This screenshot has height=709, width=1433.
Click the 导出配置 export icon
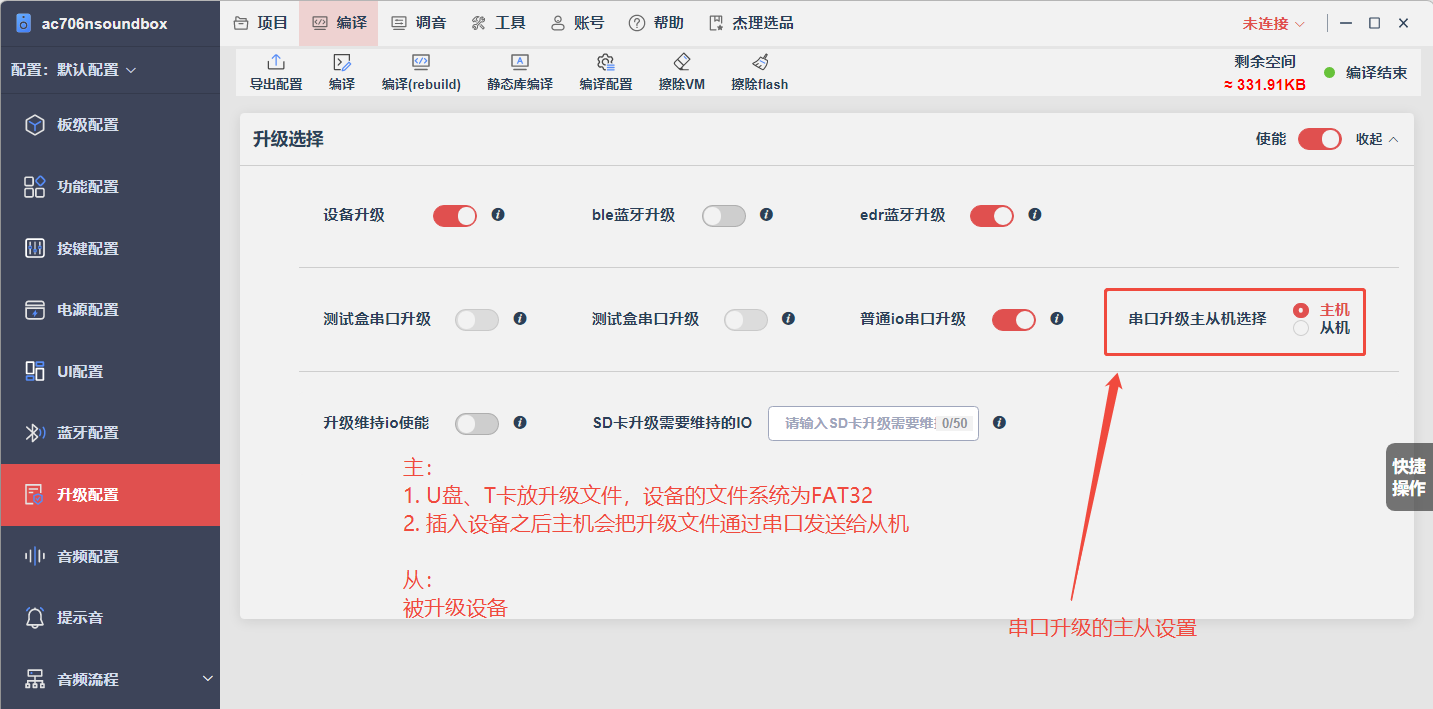click(276, 63)
